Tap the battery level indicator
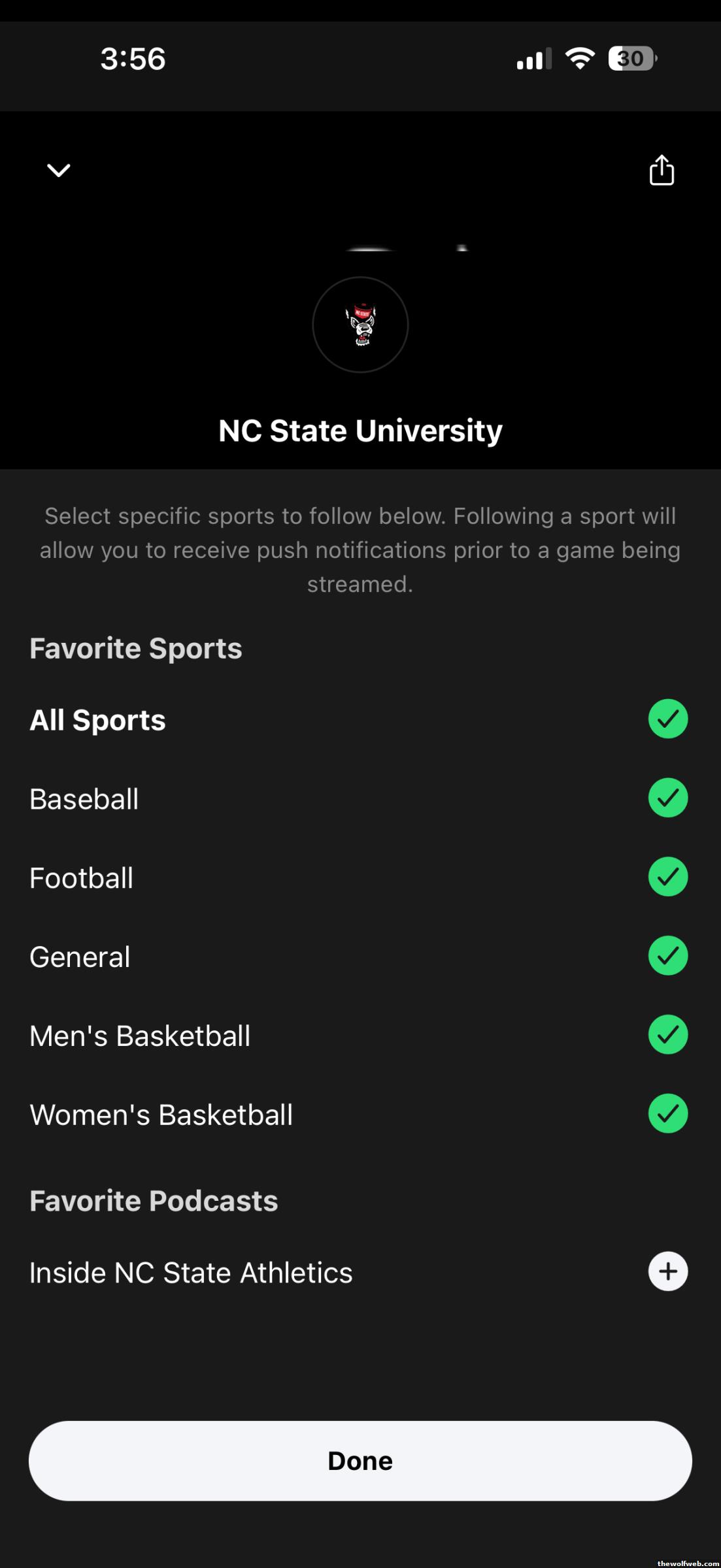Screen dimensions: 721x1568 [x=631, y=59]
